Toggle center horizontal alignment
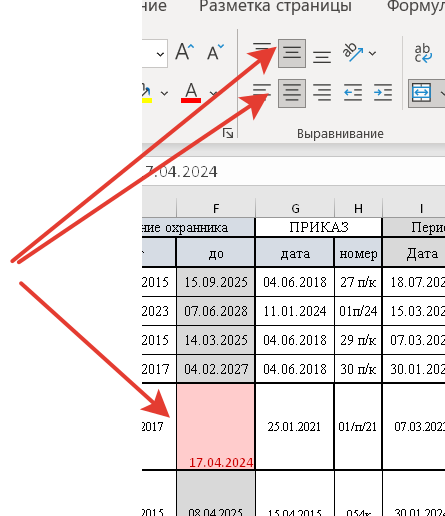The height and width of the screenshot is (516, 445). point(292,93)
